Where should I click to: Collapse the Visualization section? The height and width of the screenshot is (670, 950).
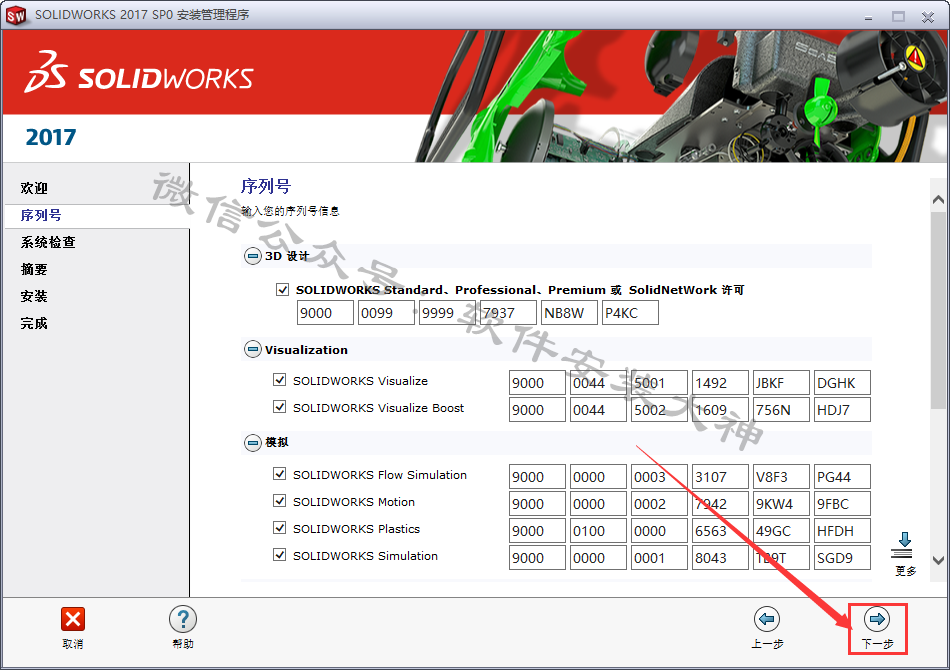[253, 350]
